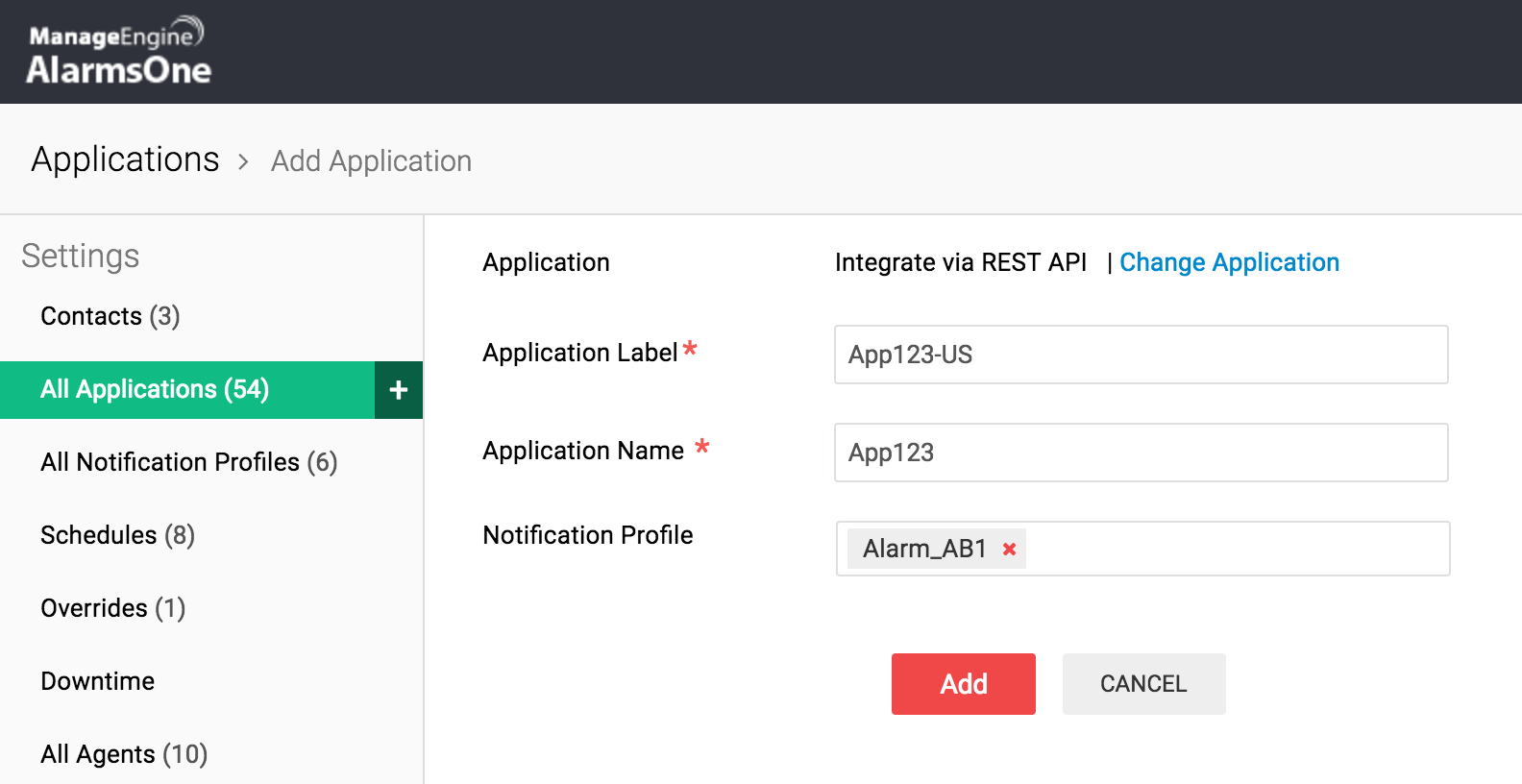The height and width of the screenshot is (784, 1522).
Task: Click the Change Application link
Action: click(x=1229, y=262)
